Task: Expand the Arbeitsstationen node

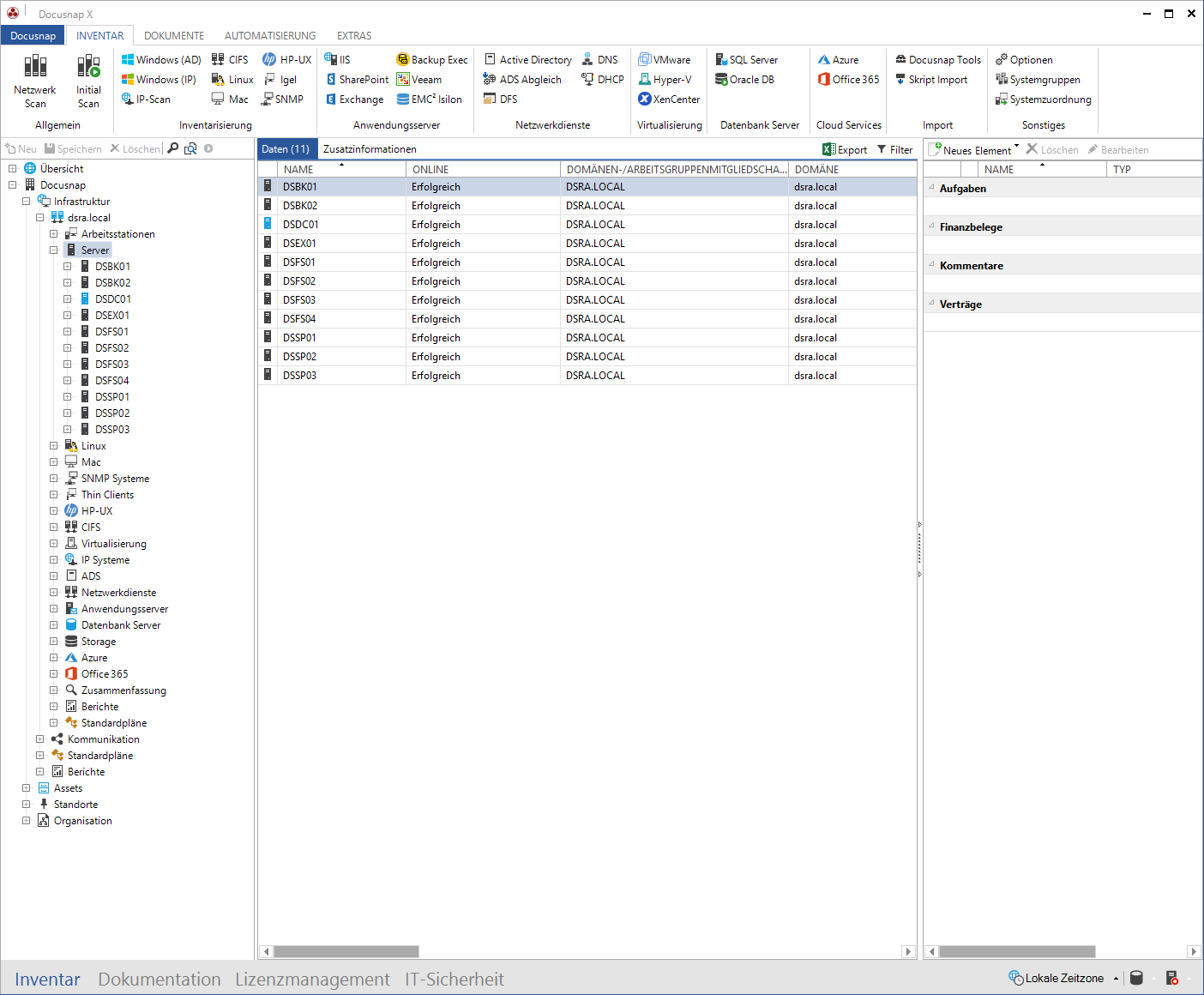Action: (53, 234)
